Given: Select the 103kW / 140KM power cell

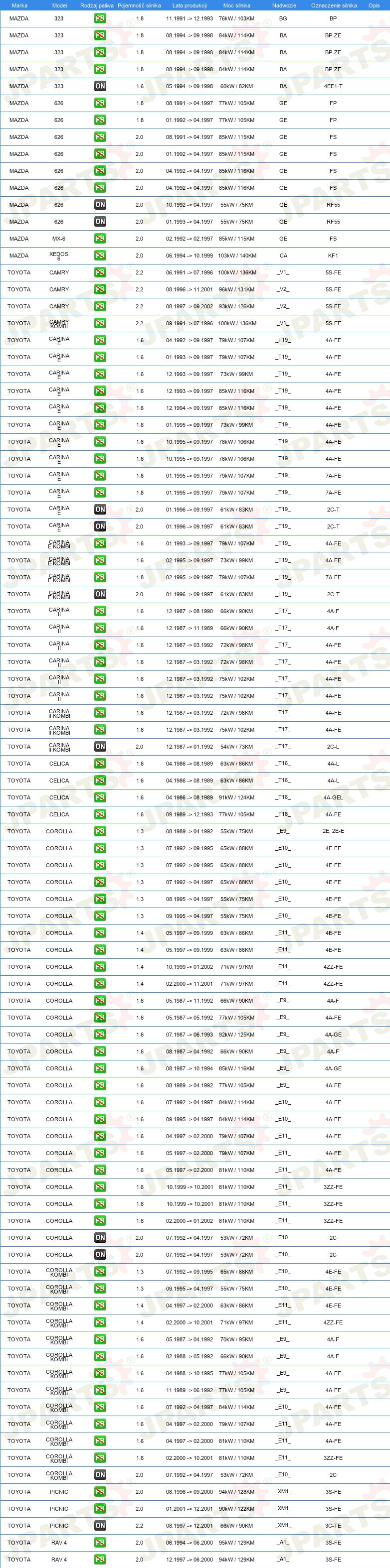Looking at the screenshot, I should [x=237, y=256].
